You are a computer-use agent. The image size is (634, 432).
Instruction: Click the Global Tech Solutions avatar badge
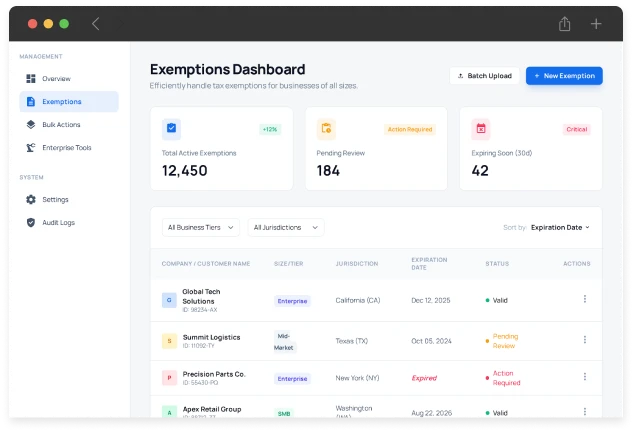pos(169,300)
